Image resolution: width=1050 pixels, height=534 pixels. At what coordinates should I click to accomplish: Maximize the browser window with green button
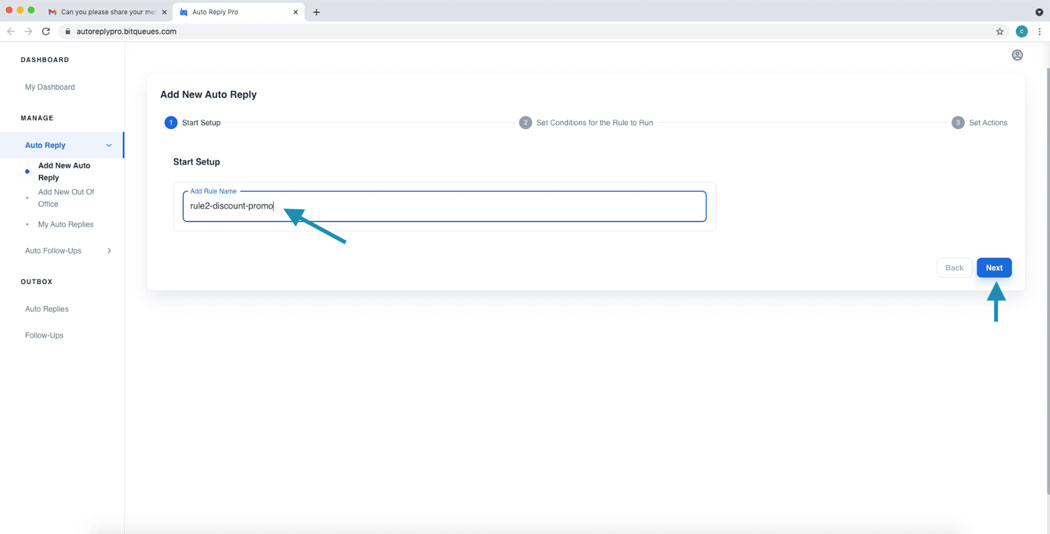click(31, 10)
